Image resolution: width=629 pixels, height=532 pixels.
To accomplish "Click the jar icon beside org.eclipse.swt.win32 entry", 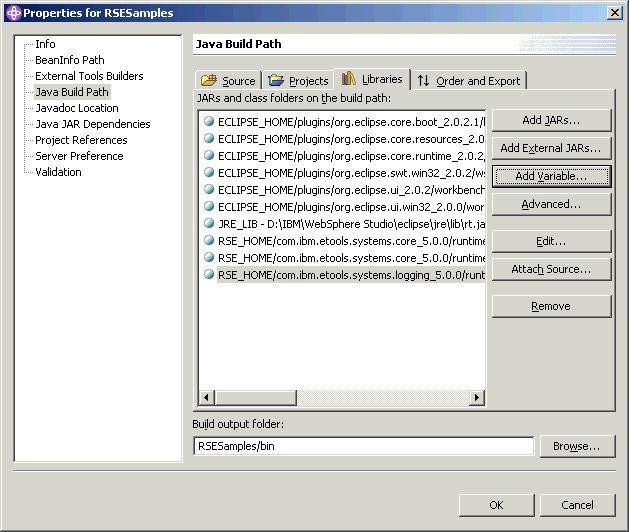I will (209, 172).
